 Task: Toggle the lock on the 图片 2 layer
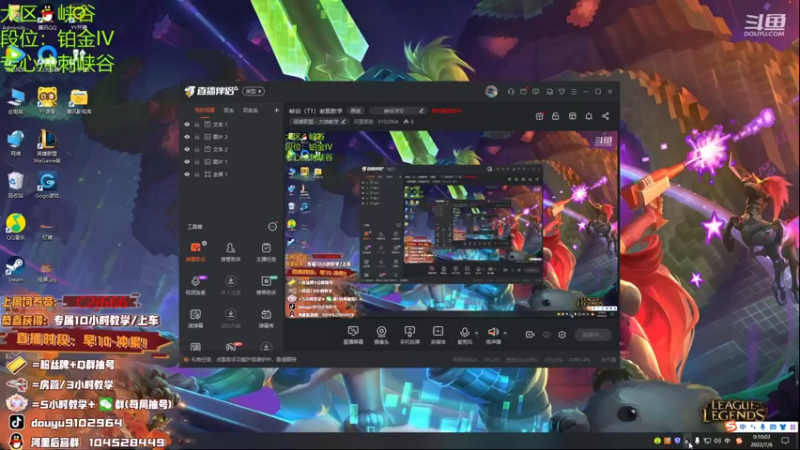point(197,137)
